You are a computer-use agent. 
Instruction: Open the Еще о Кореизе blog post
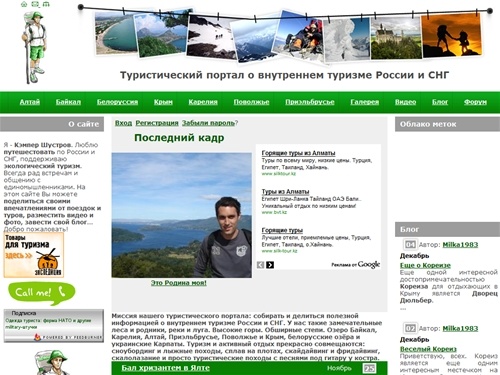[x=425, y=265]
